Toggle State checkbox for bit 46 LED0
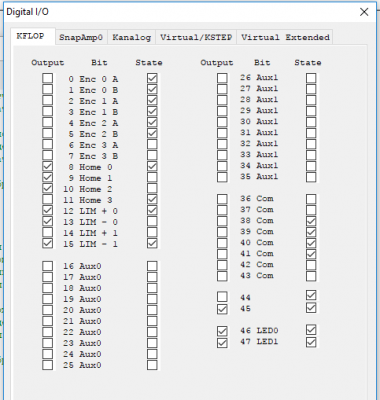Image resolution: width=380 pixels, height=400 pixels. 311,330
